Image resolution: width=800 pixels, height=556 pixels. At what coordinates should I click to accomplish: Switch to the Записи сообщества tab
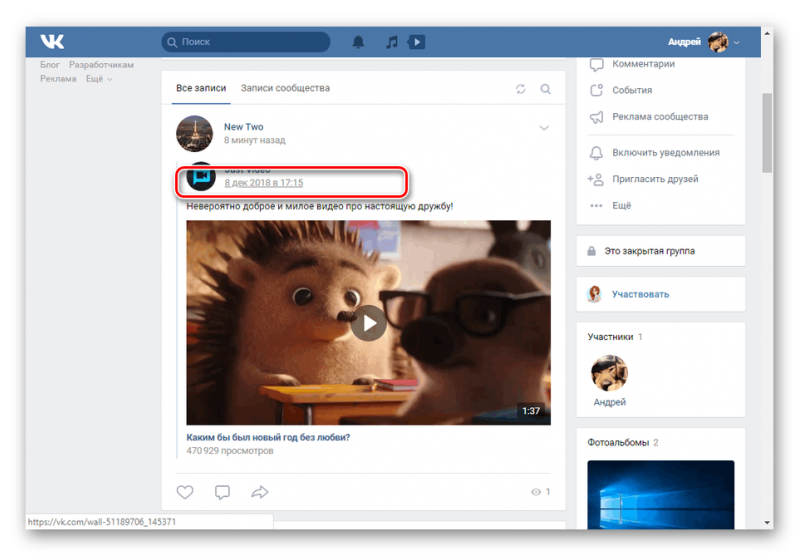pyautogui.click(x=285, y=88)
